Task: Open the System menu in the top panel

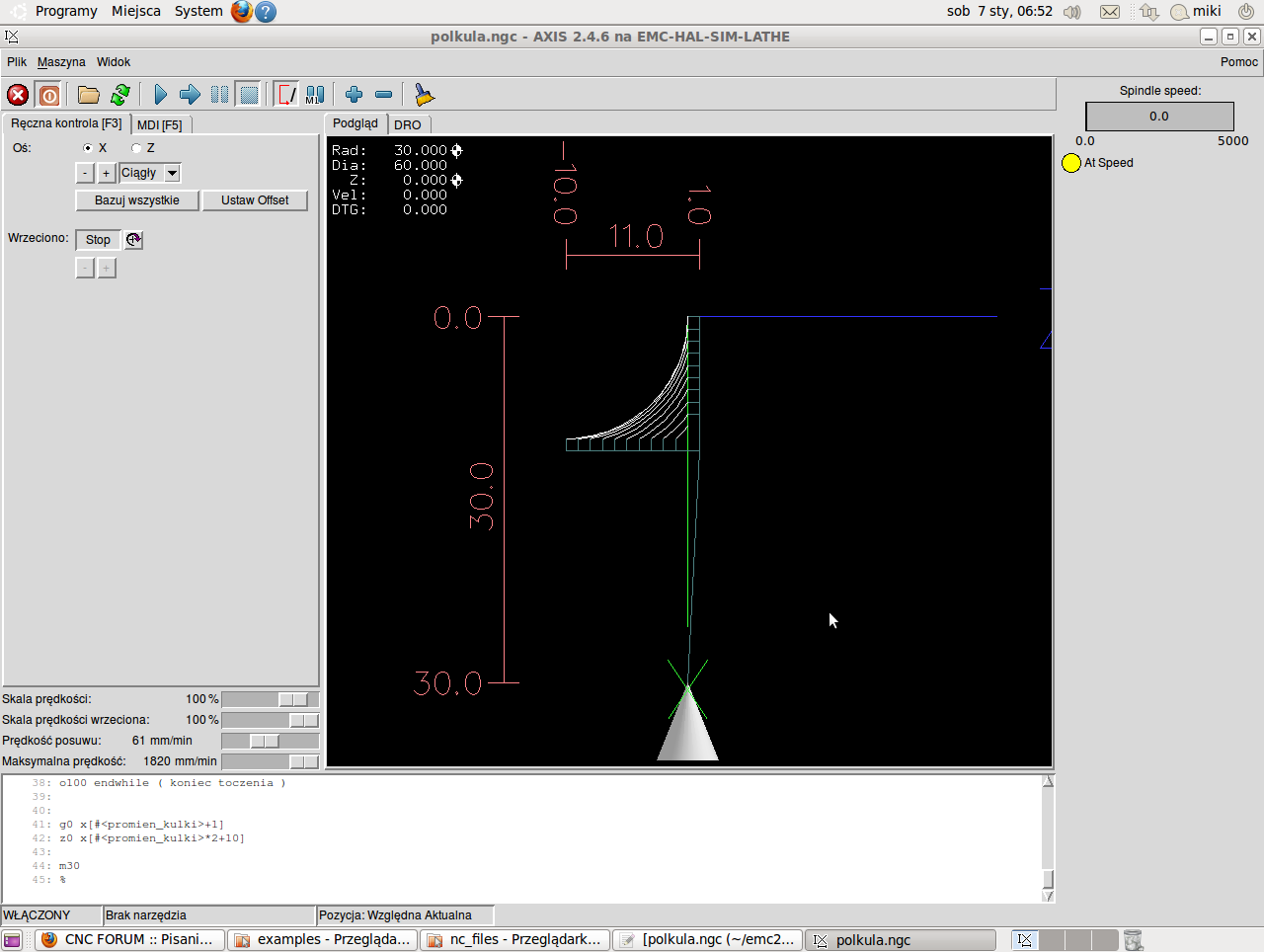Action: [198, 11]
